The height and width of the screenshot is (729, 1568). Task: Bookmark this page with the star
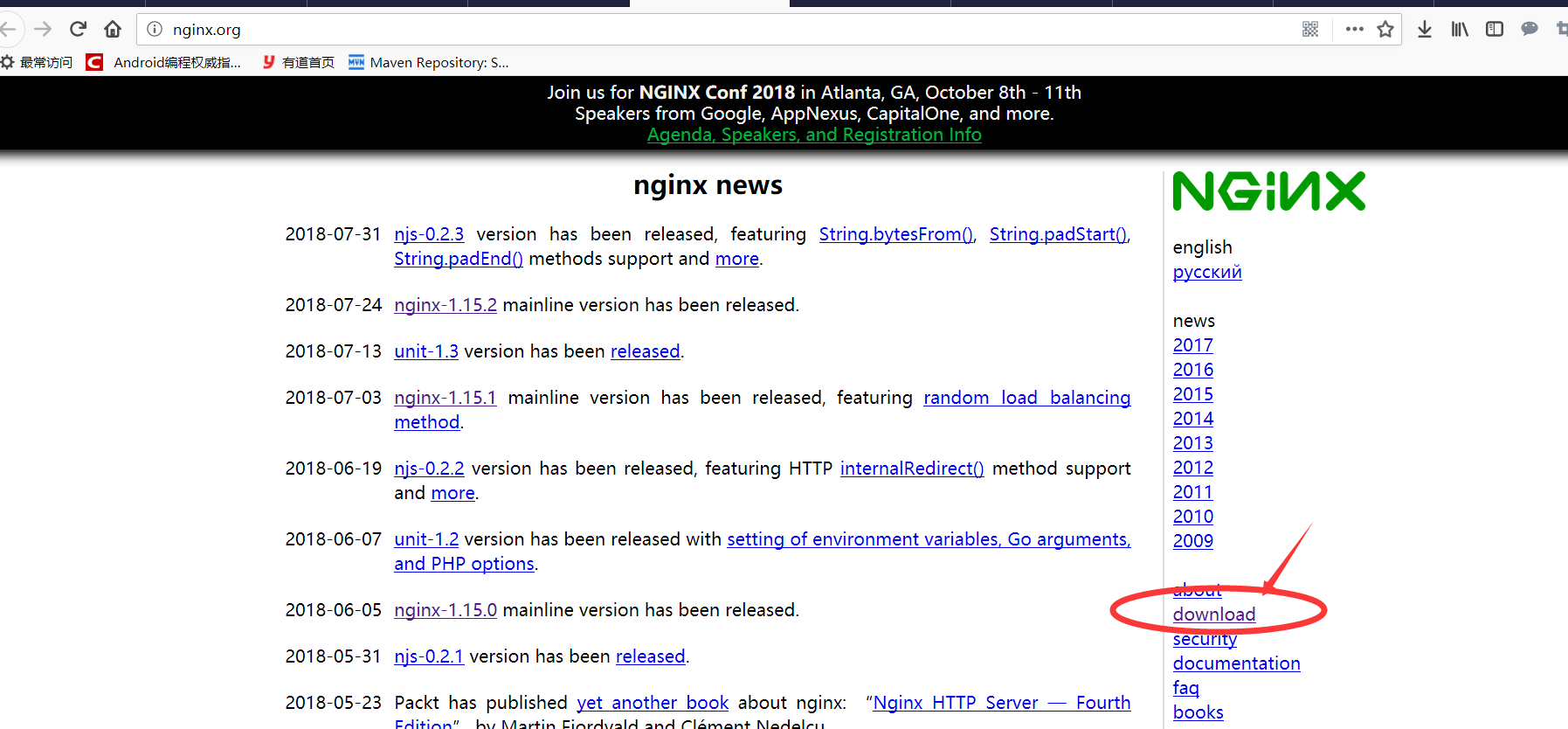click(x=1385, y=30)
